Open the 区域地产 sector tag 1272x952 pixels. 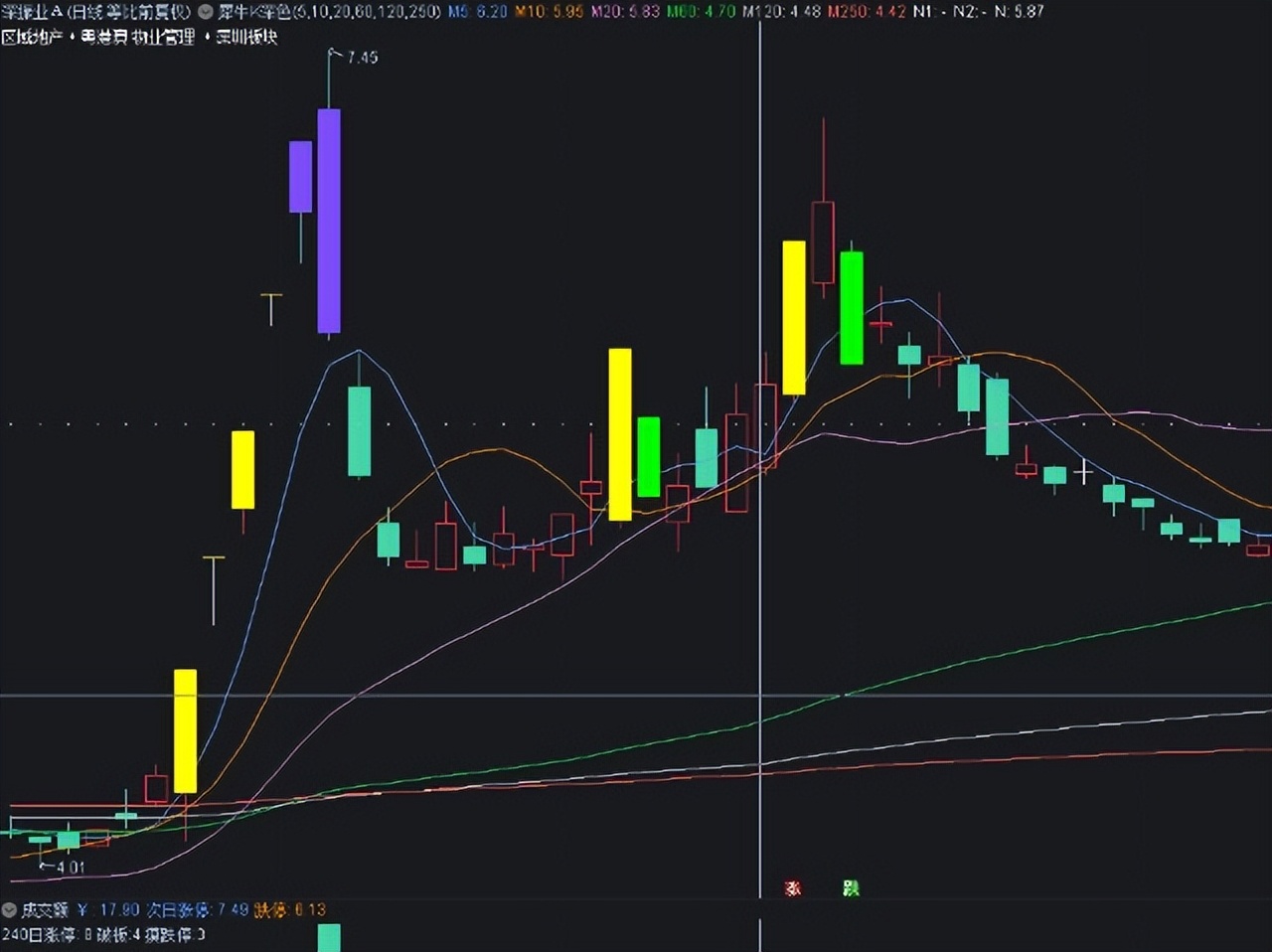(32, 38)
